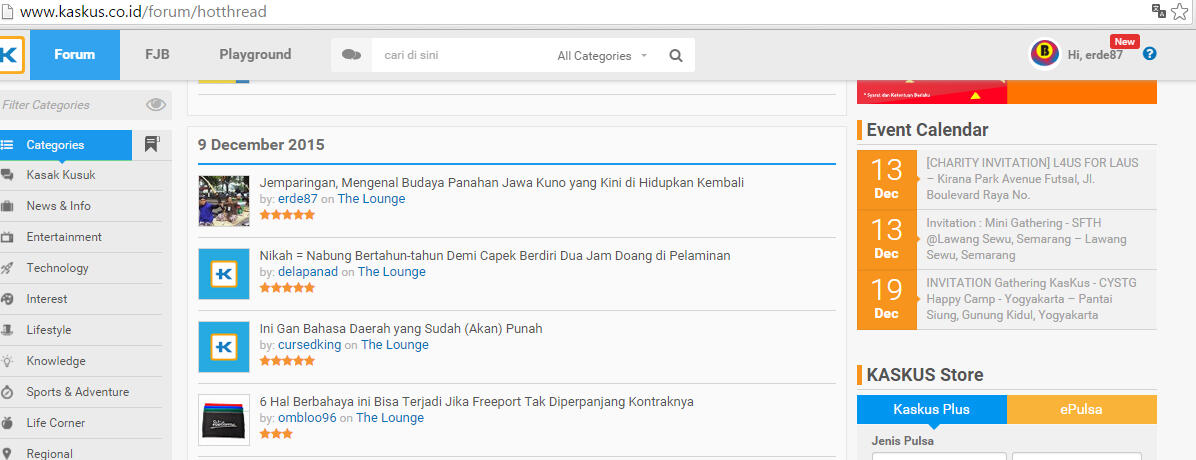This screenshot has width=1196, height=460.
Task: Click the Freeport thread thumbnail
Action: (x=223, y=420)
